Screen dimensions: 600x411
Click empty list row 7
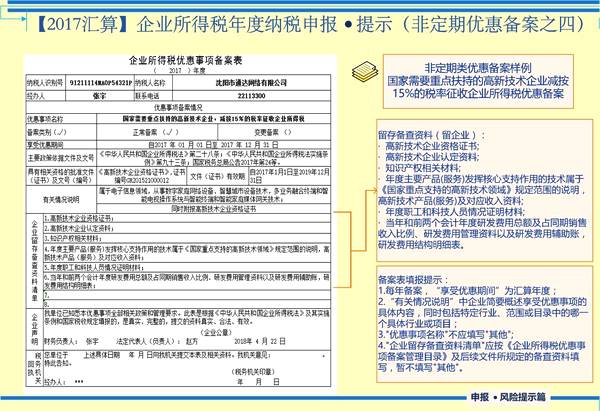point(187,295)
